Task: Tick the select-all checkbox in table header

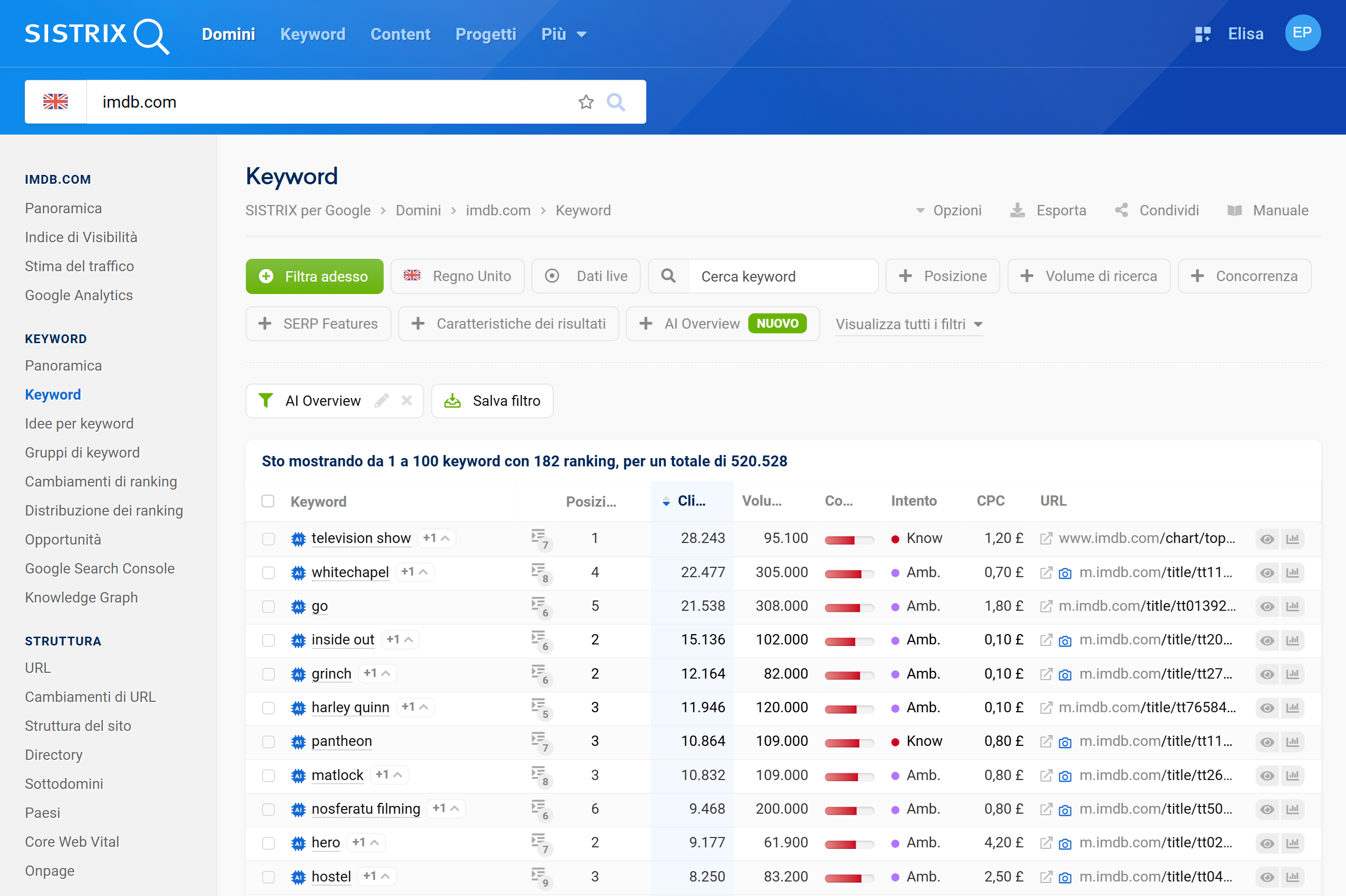Action: pyautogui.click(x=268, y=501)
